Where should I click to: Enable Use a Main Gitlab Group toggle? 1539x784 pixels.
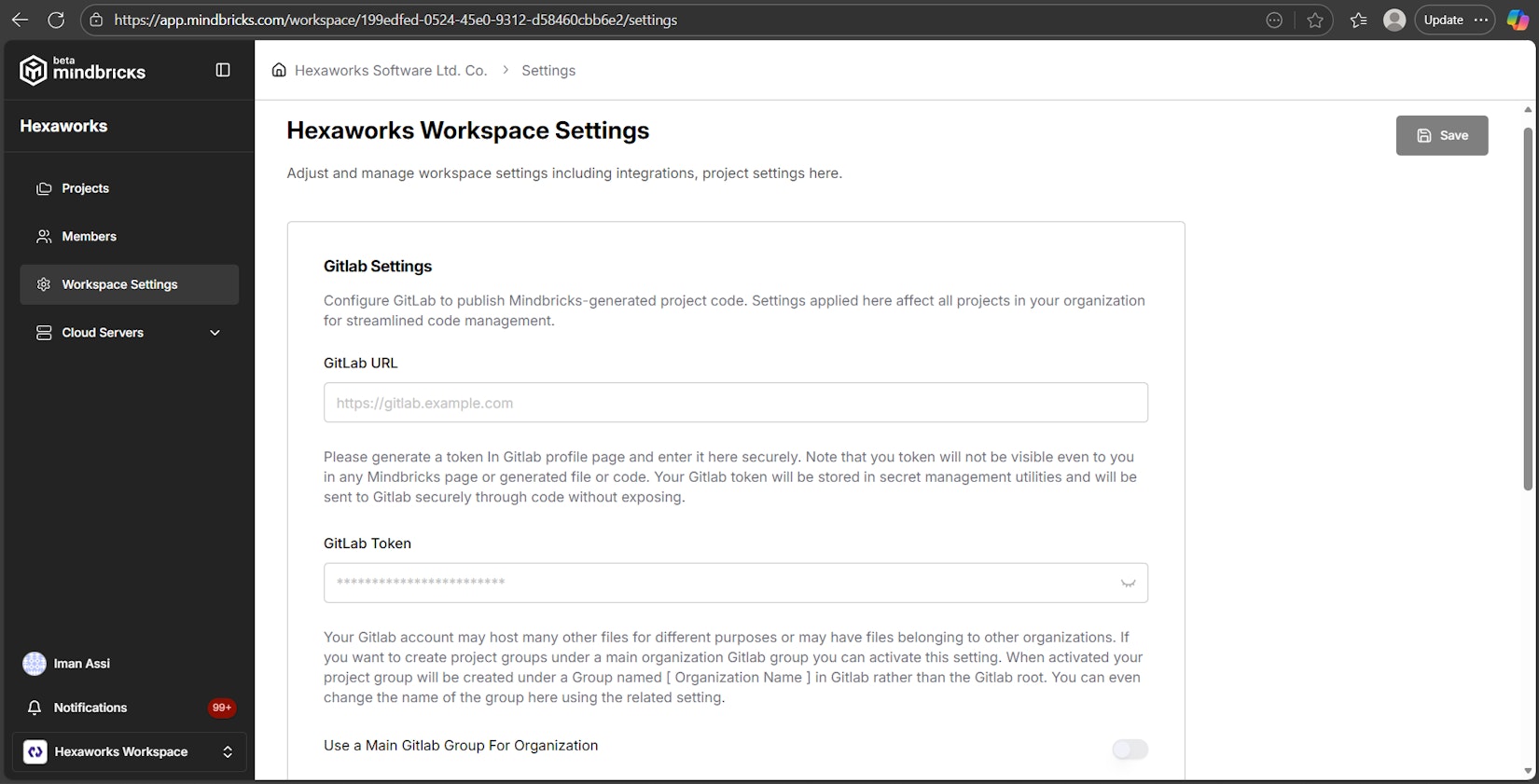click(x=1130, y=750)
